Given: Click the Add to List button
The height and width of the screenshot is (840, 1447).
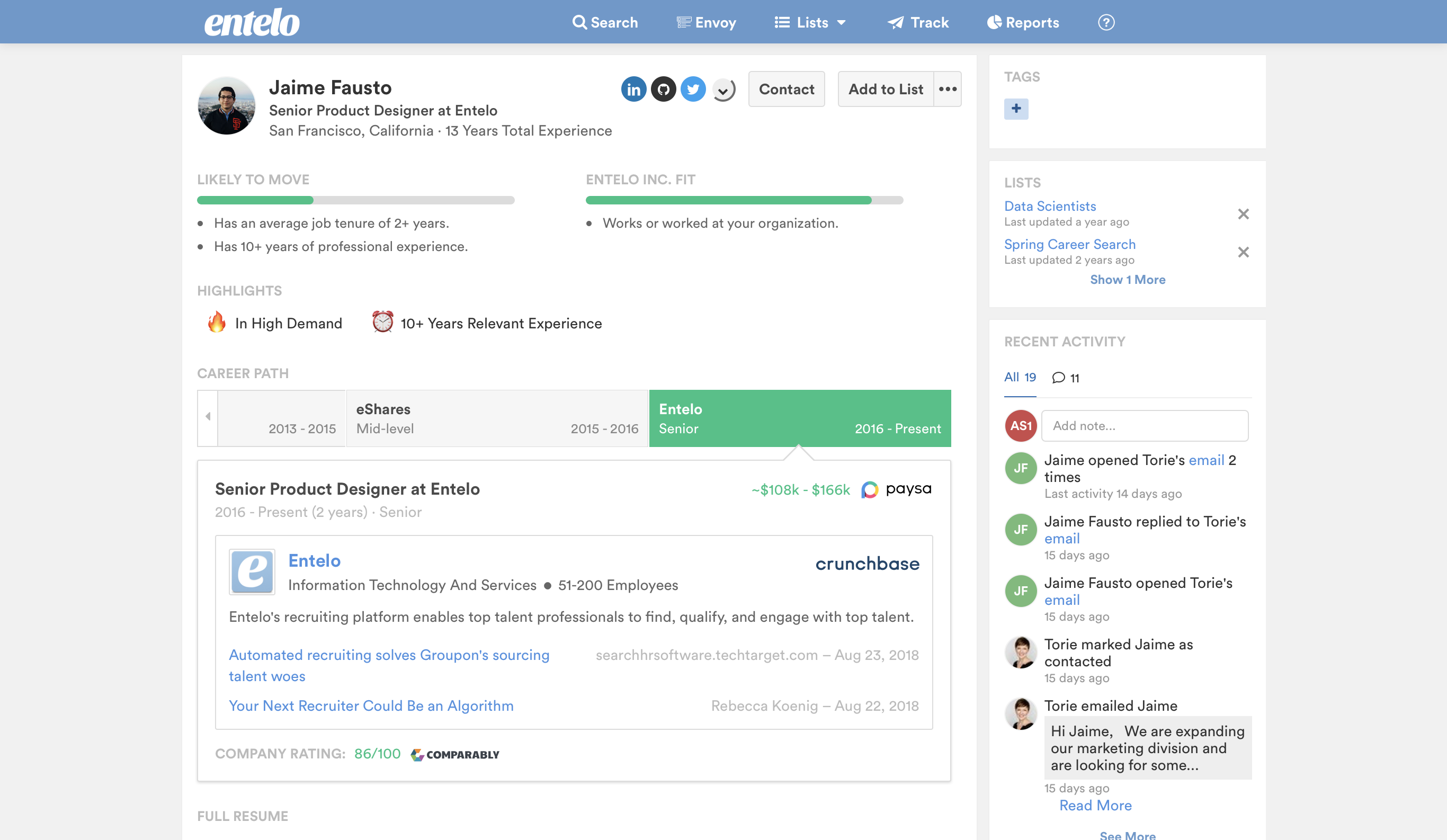Looking at the screenshot, I should pyautogui.click(x=886, y=89).
